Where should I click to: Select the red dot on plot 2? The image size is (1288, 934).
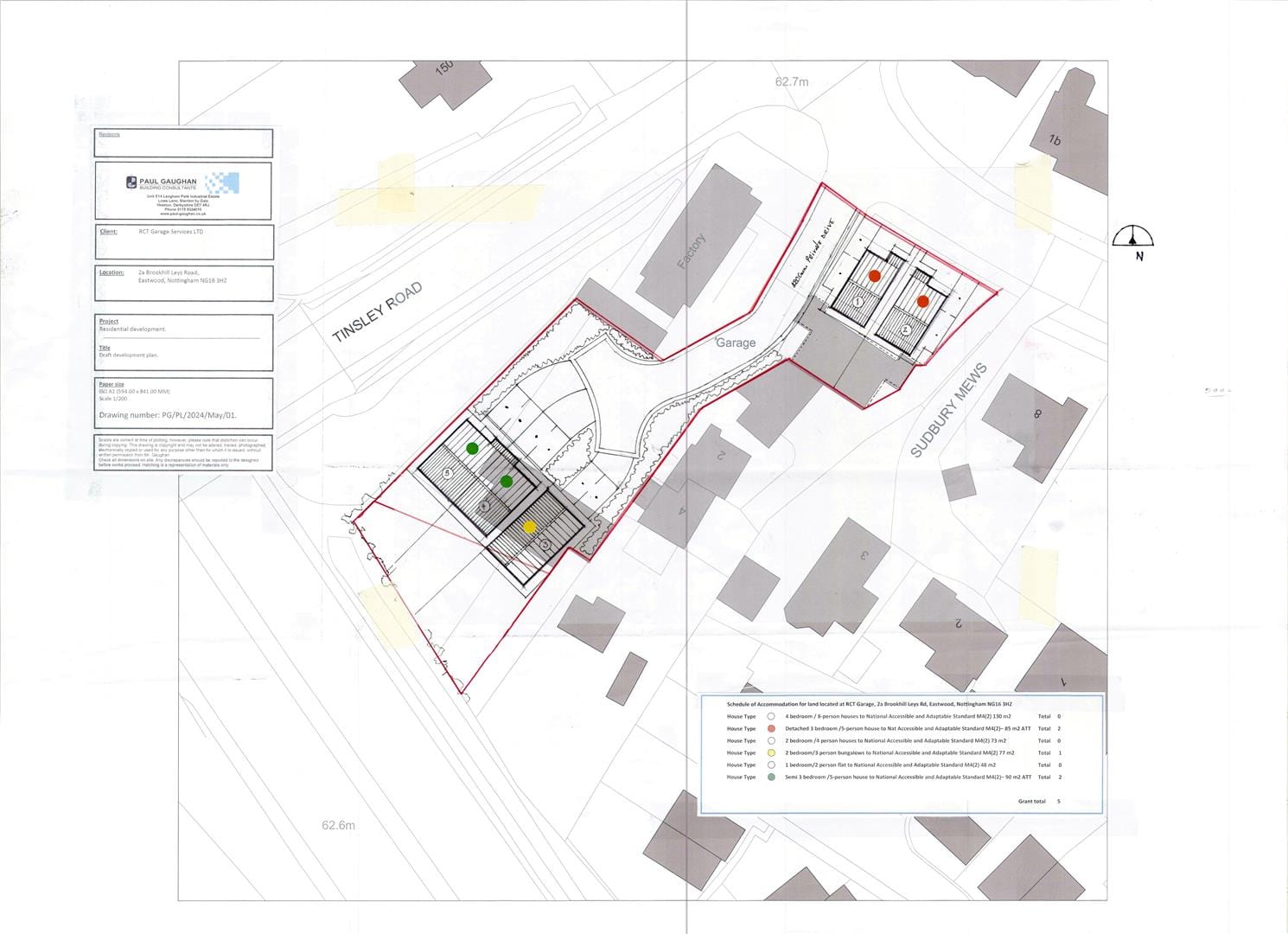click(923, 302)
